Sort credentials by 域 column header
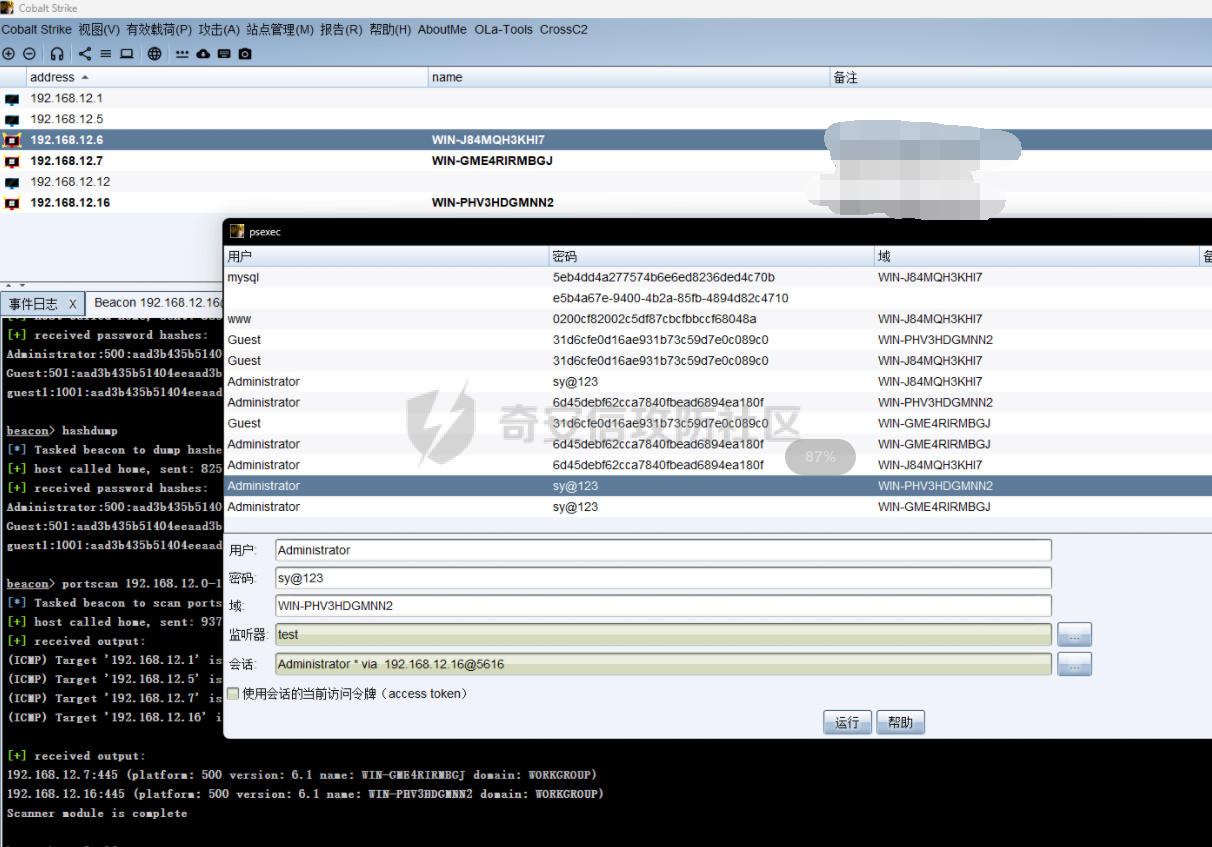 tap(1037, 257)
